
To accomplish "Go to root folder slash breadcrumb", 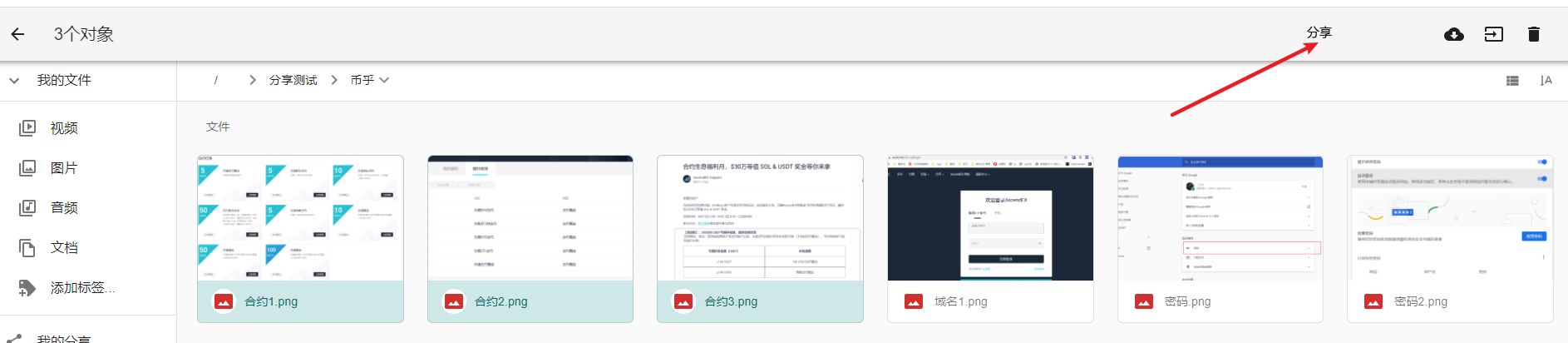I will click(x=215, y=81).
